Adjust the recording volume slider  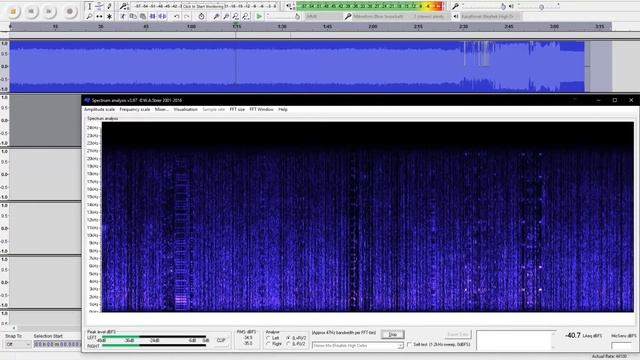click(x=484, y=6)
